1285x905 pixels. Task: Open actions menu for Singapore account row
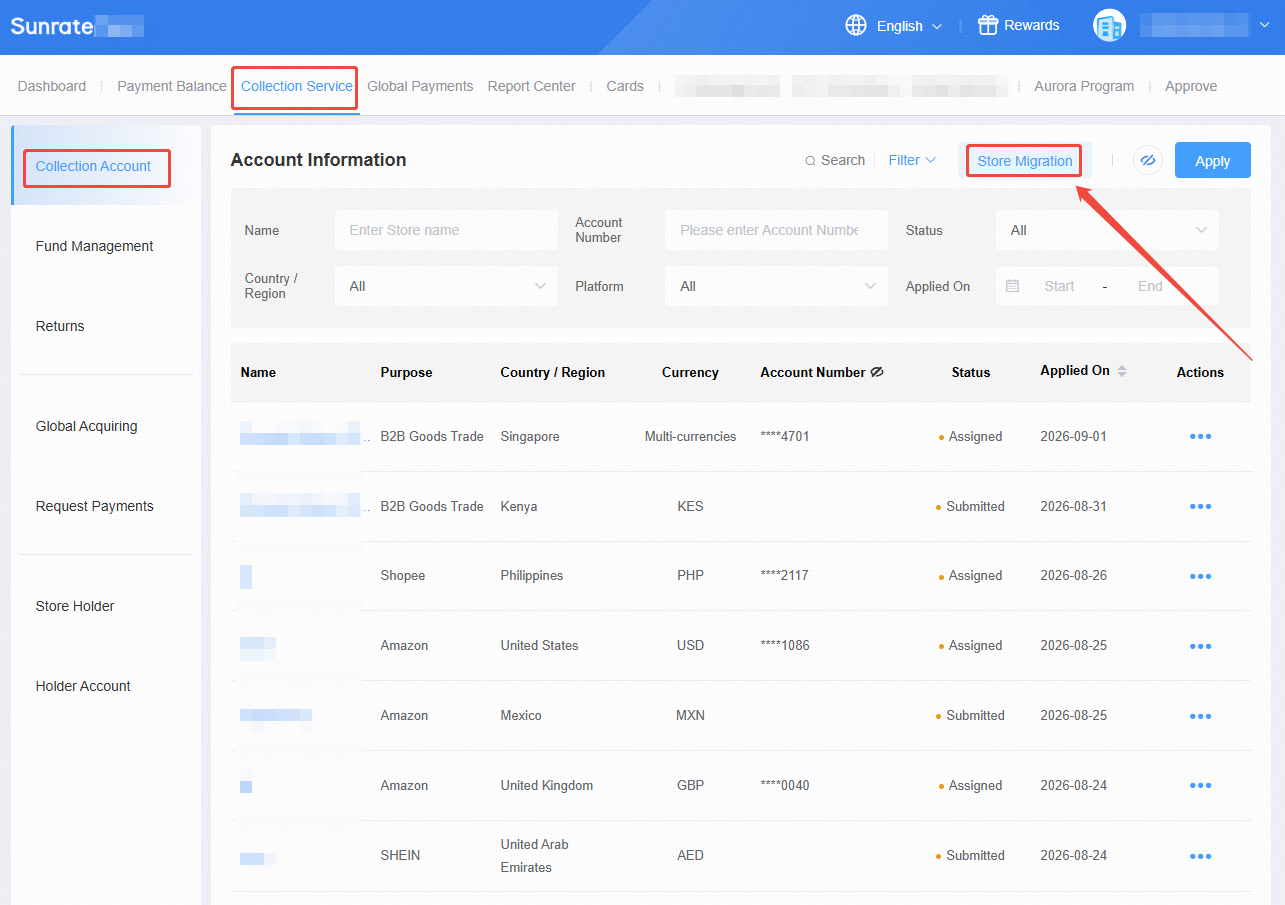pyautogui.click(x=1200, y=437)
